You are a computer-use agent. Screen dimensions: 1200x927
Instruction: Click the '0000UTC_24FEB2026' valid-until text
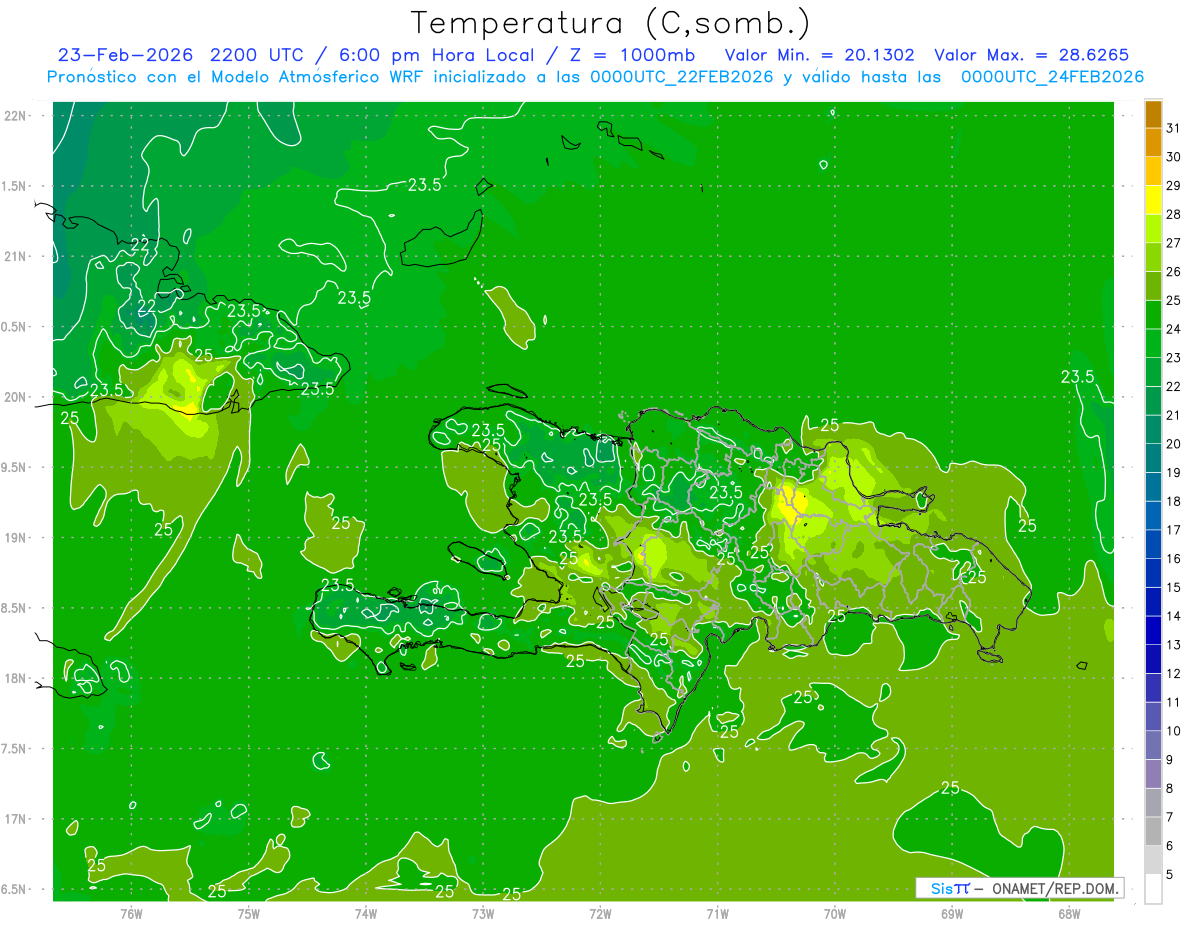click(x=1052, y=77)
